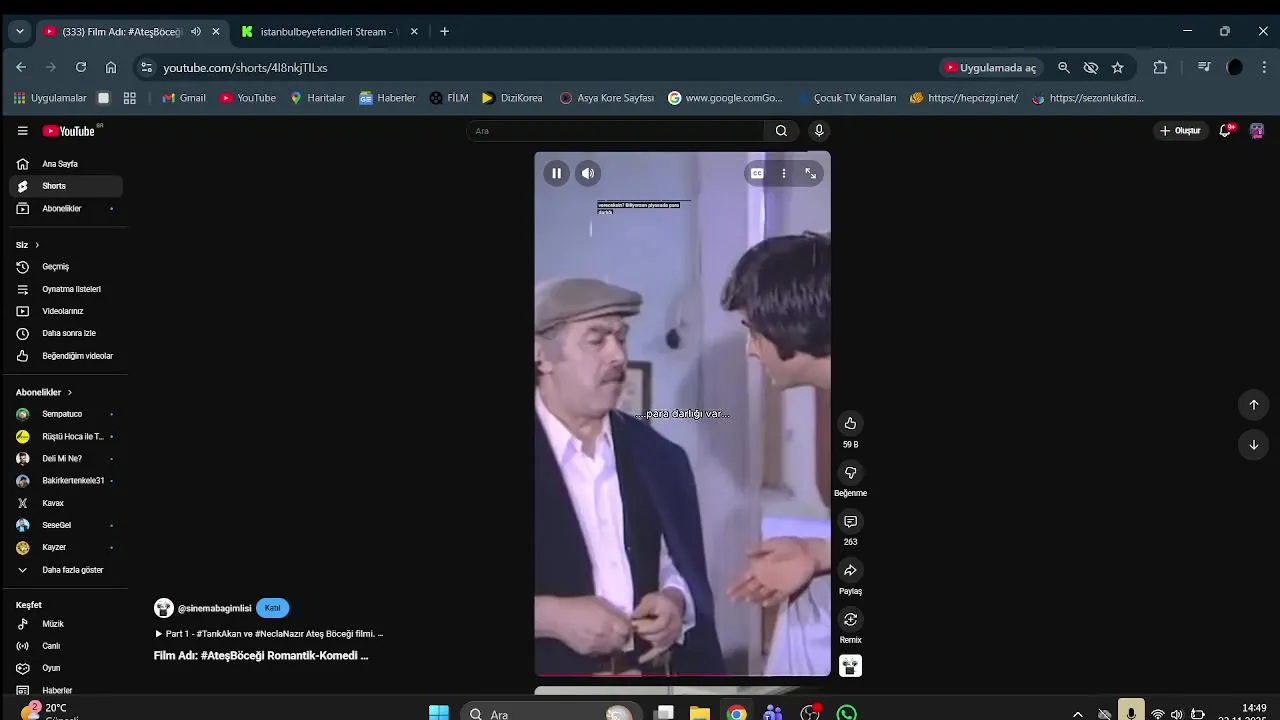
Task: Open Müzik under Keşfet
Action: point(66,624)
